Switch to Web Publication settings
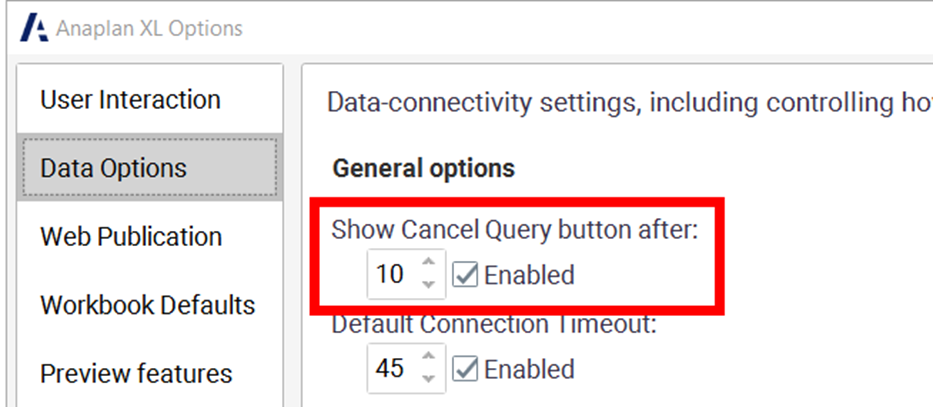Image resolution: width=933 pixels, height=407 pixels. pos(131,237)
